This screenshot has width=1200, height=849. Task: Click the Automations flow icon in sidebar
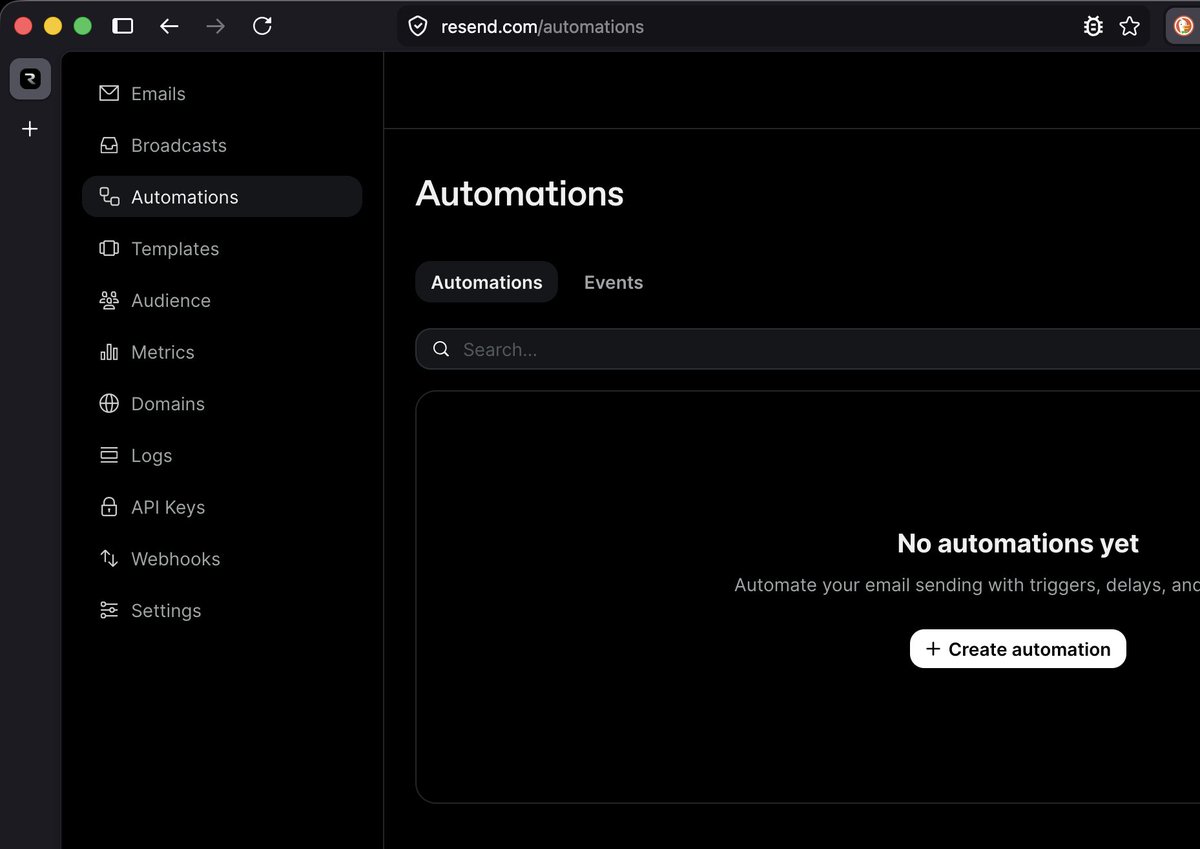109,197
